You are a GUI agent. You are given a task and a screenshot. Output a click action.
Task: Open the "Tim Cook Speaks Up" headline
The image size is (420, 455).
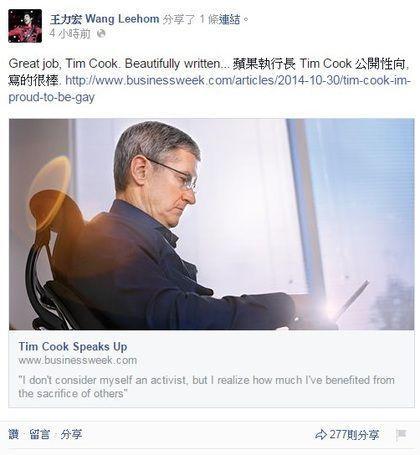pos(73,346)
